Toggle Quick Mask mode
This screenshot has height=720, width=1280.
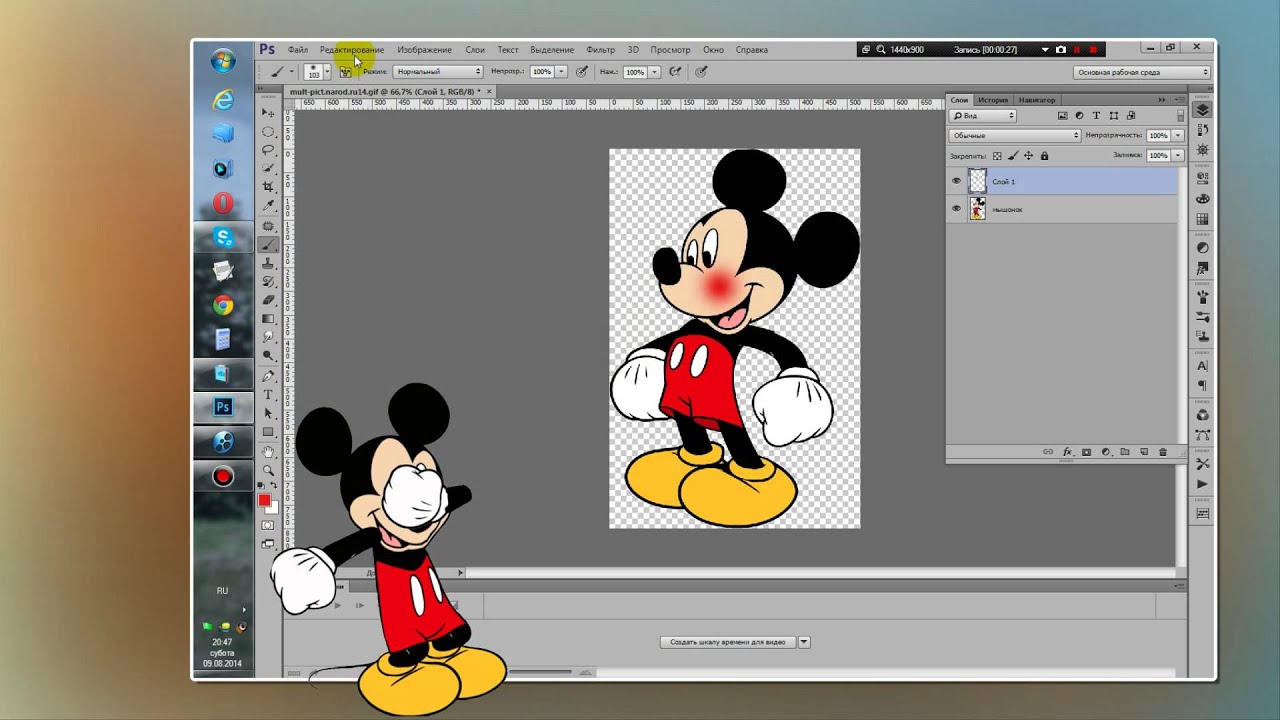[x=268, y=525]
